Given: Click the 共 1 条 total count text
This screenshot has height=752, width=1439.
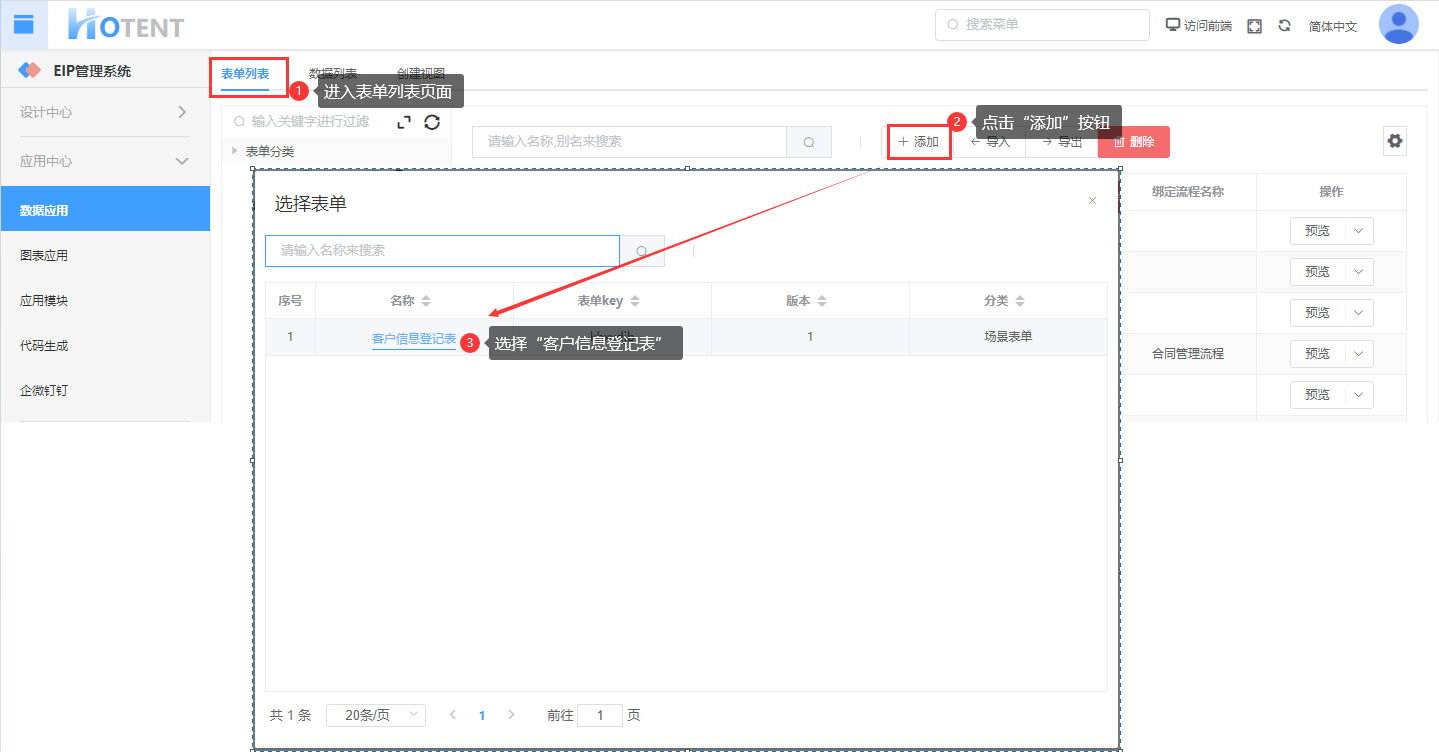Looking at the screenshot, I should pos(290,715).
